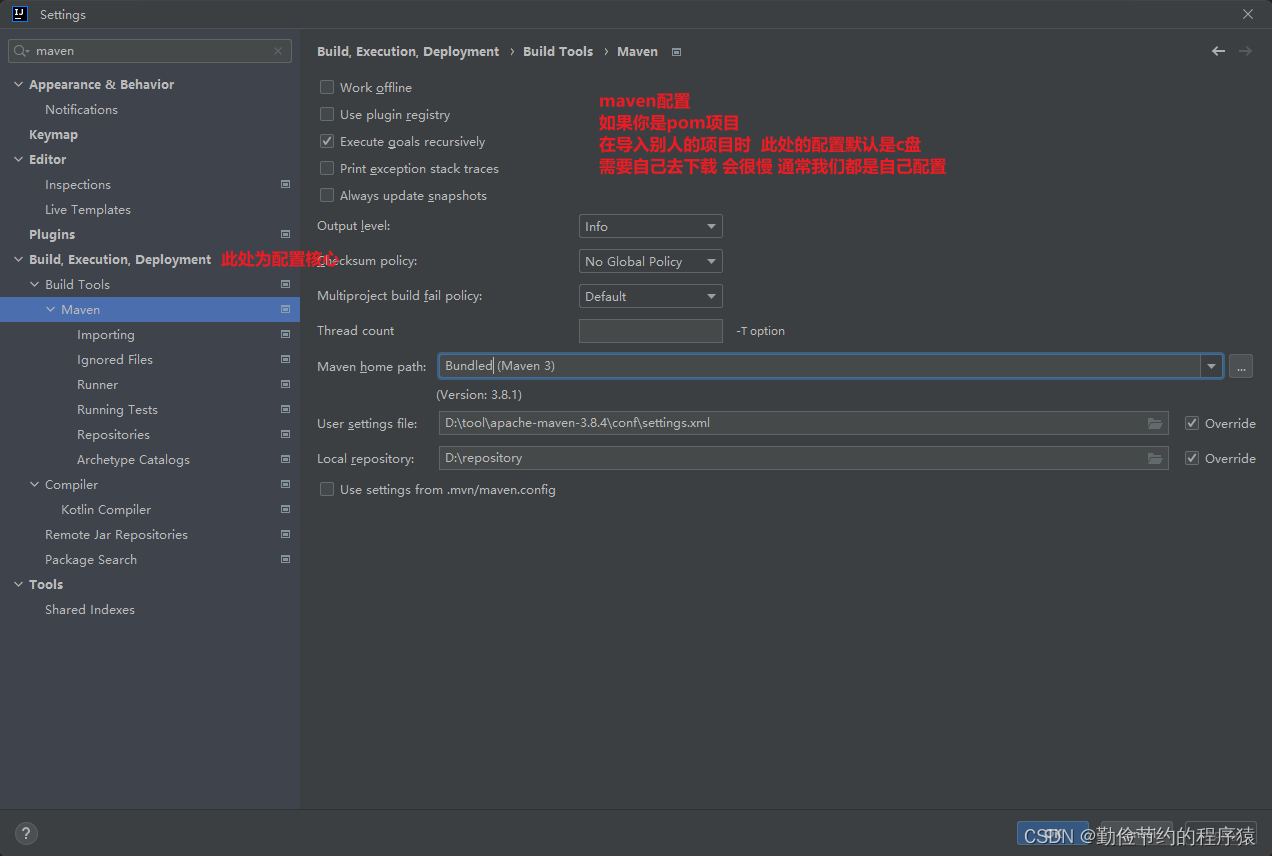This screenshot has height=856, width=1272.
Task: Click project icon on Repositories row
Action: tap(285, 434)
